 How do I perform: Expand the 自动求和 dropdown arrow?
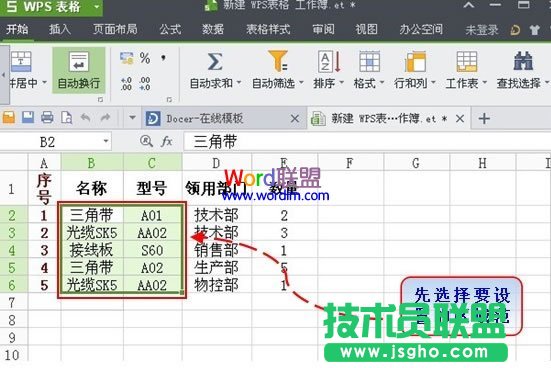point(239,83)
